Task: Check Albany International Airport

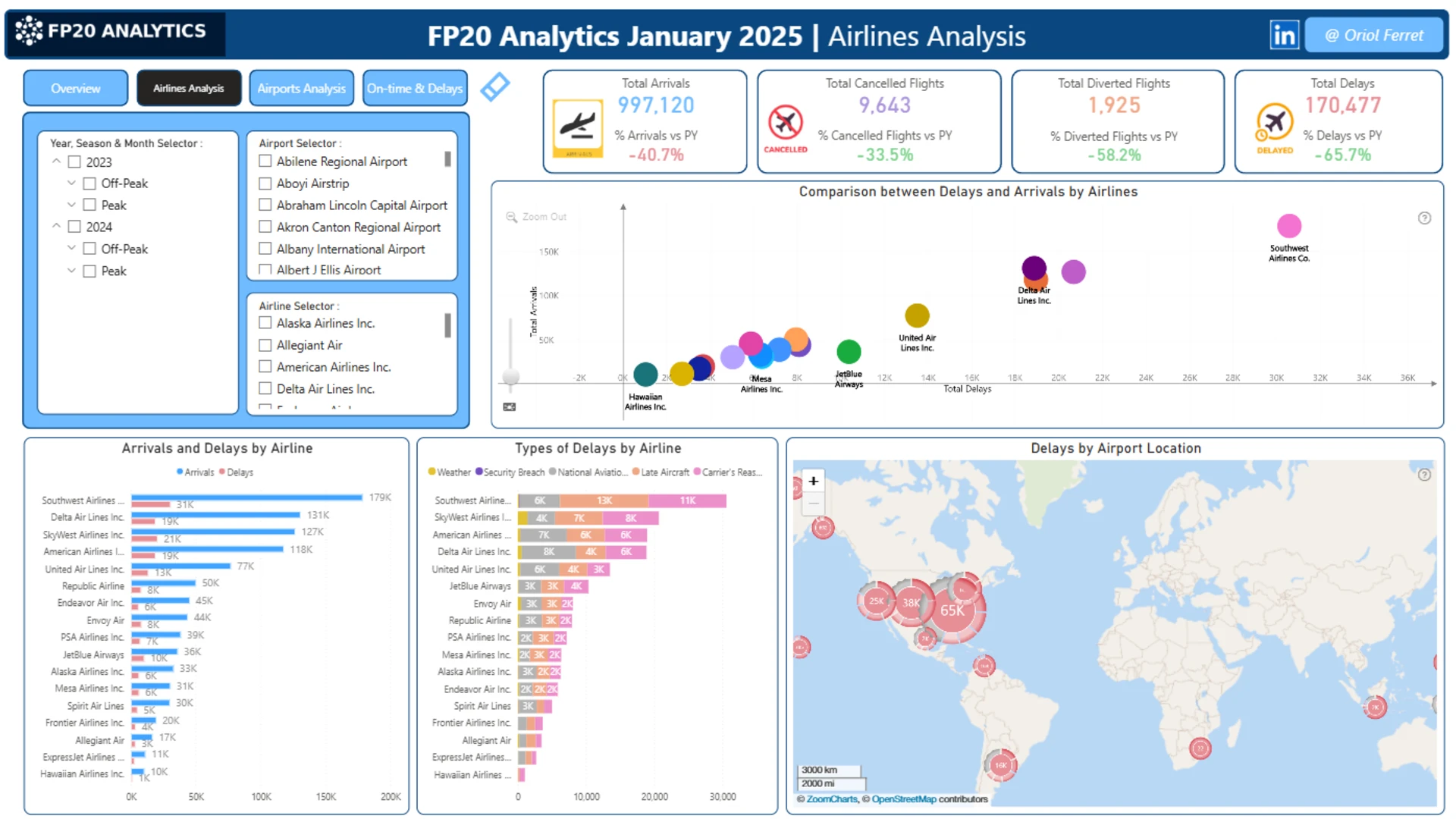Action: tap(265, 249)
